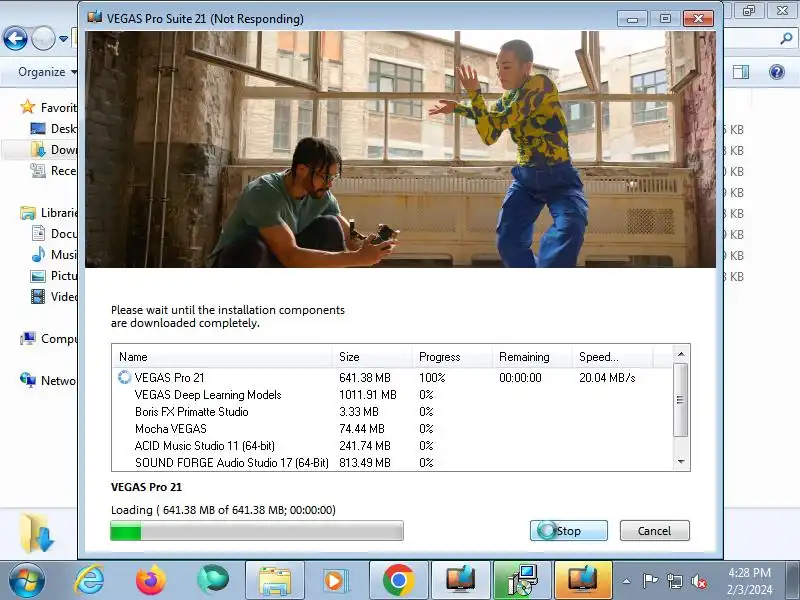Image resolution: width=800 pixels, height=600 pixels.
Task: Click Explorer Back navigation arrow
Action: coord(15,39)
